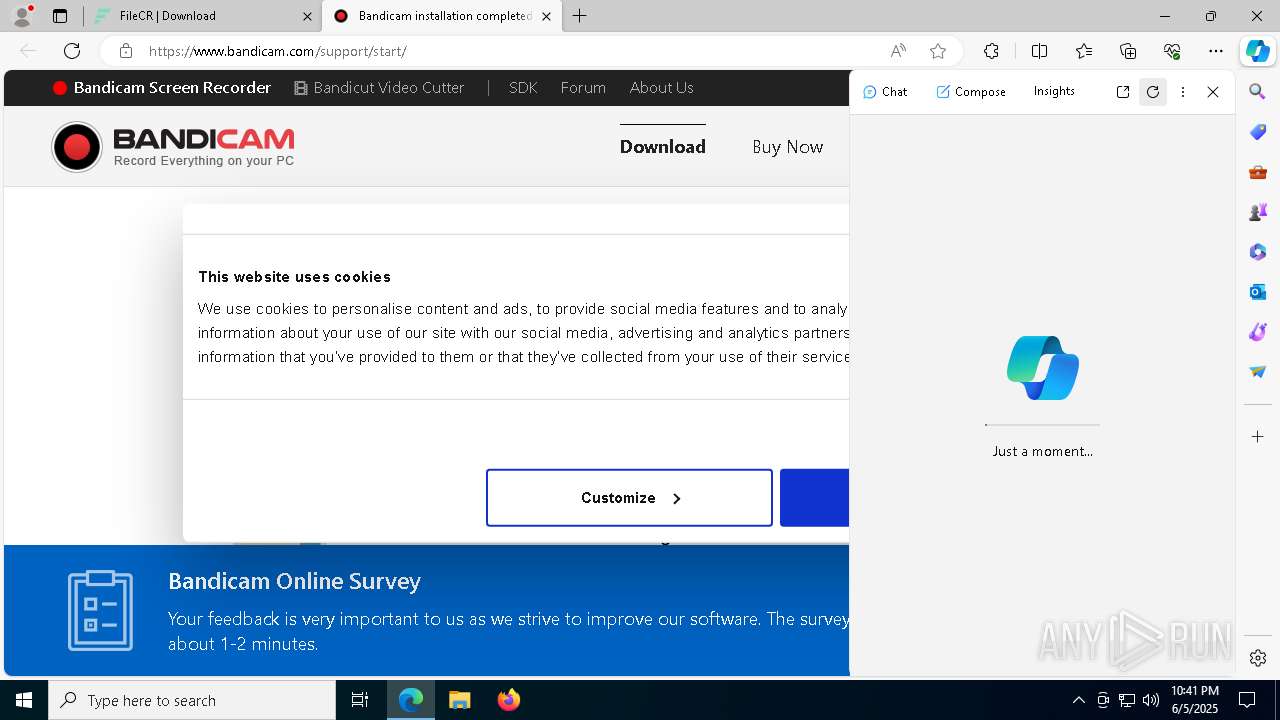Screen dimensions: 1280x720
Task: Open the Buy Now menu item
Action: (788, 147)
